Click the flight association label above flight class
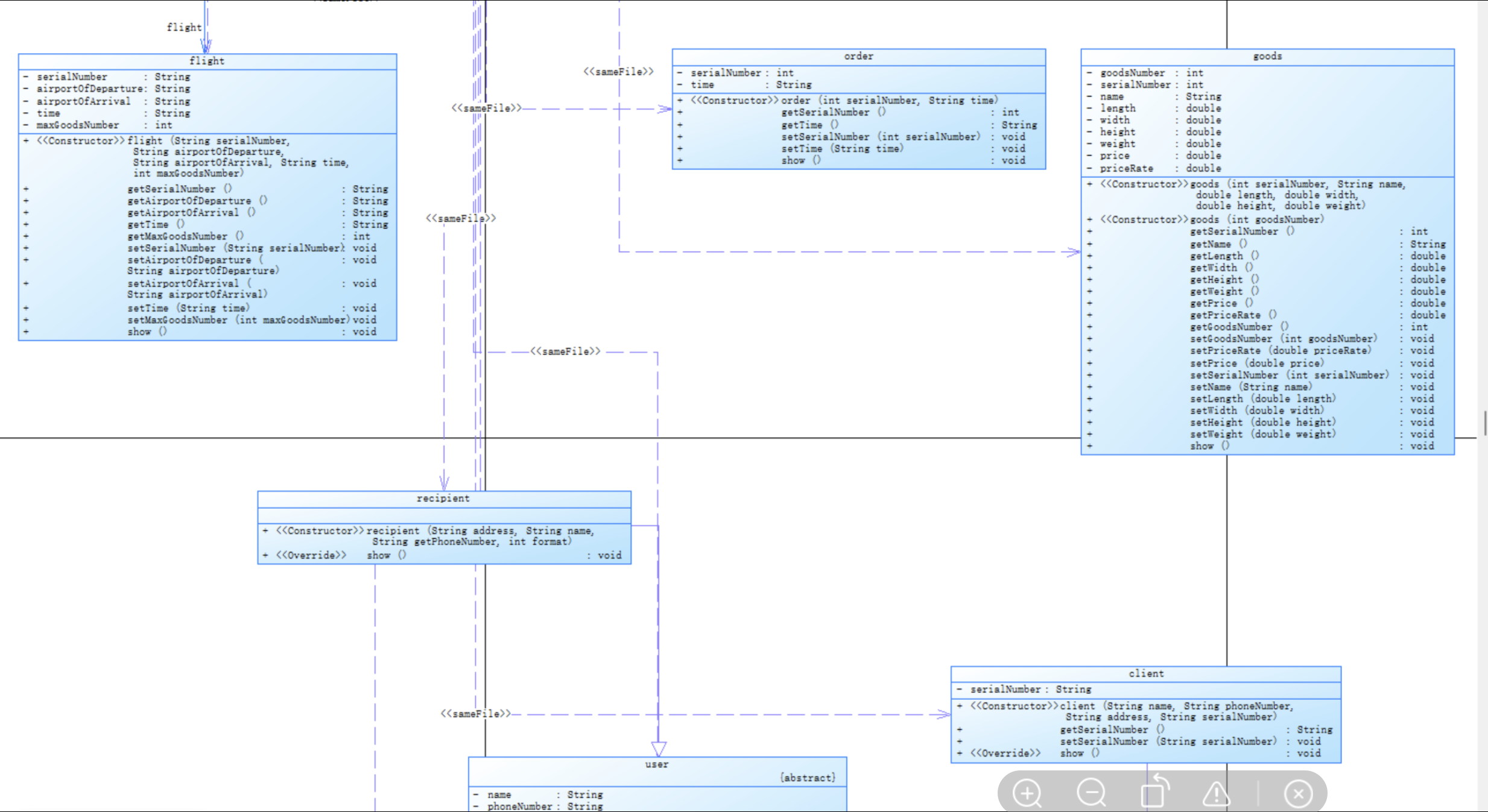The image size is (1488, 812). 184,27
